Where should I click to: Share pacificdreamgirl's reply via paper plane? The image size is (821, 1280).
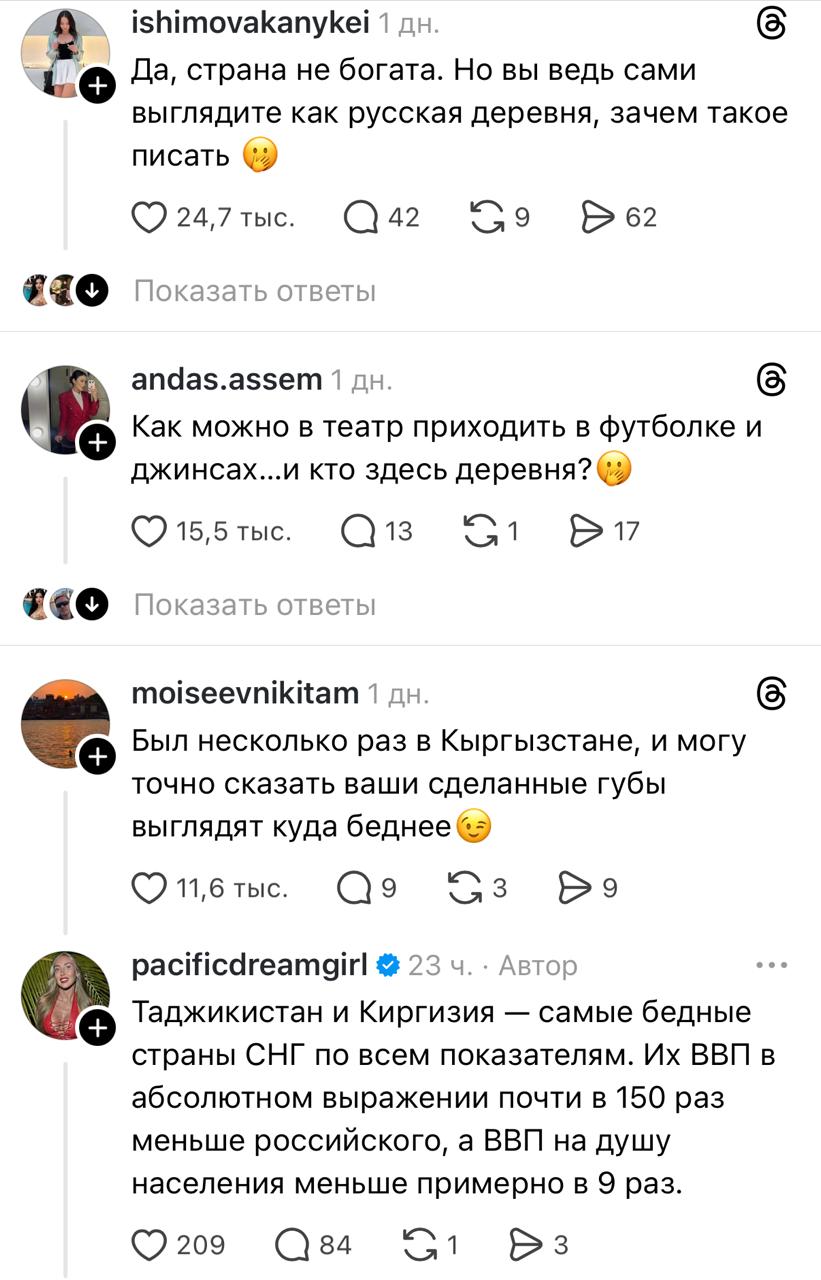click(524, 1245)
